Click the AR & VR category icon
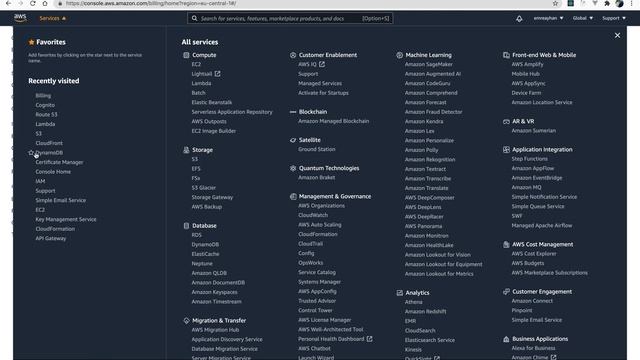This screenshot has height=360, width=640. click(x=506, y=121)
